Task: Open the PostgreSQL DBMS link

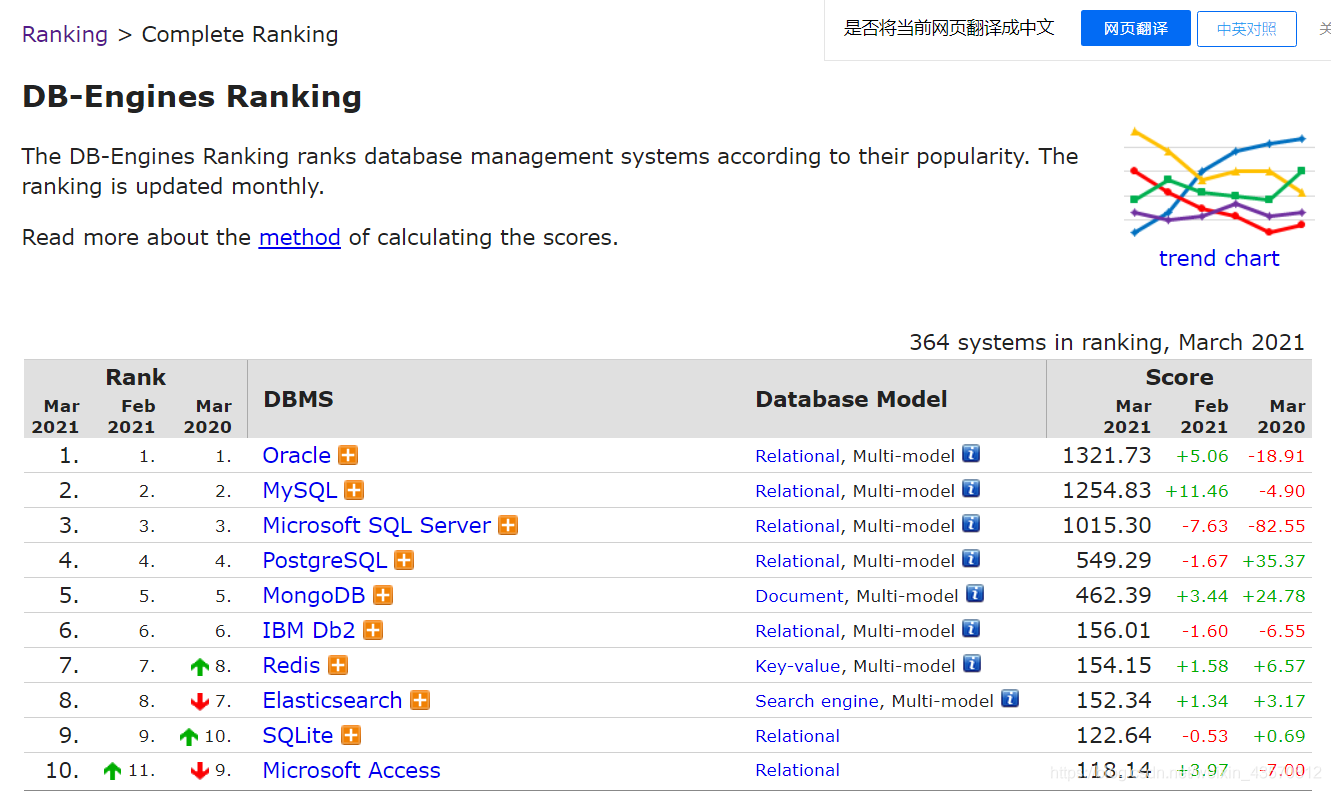Action: pyautogui.click(x=325, y=560)
